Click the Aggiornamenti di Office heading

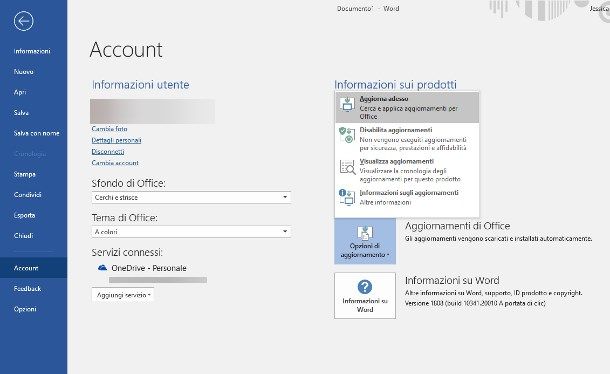pyautogui.click(x=457, y=226)
